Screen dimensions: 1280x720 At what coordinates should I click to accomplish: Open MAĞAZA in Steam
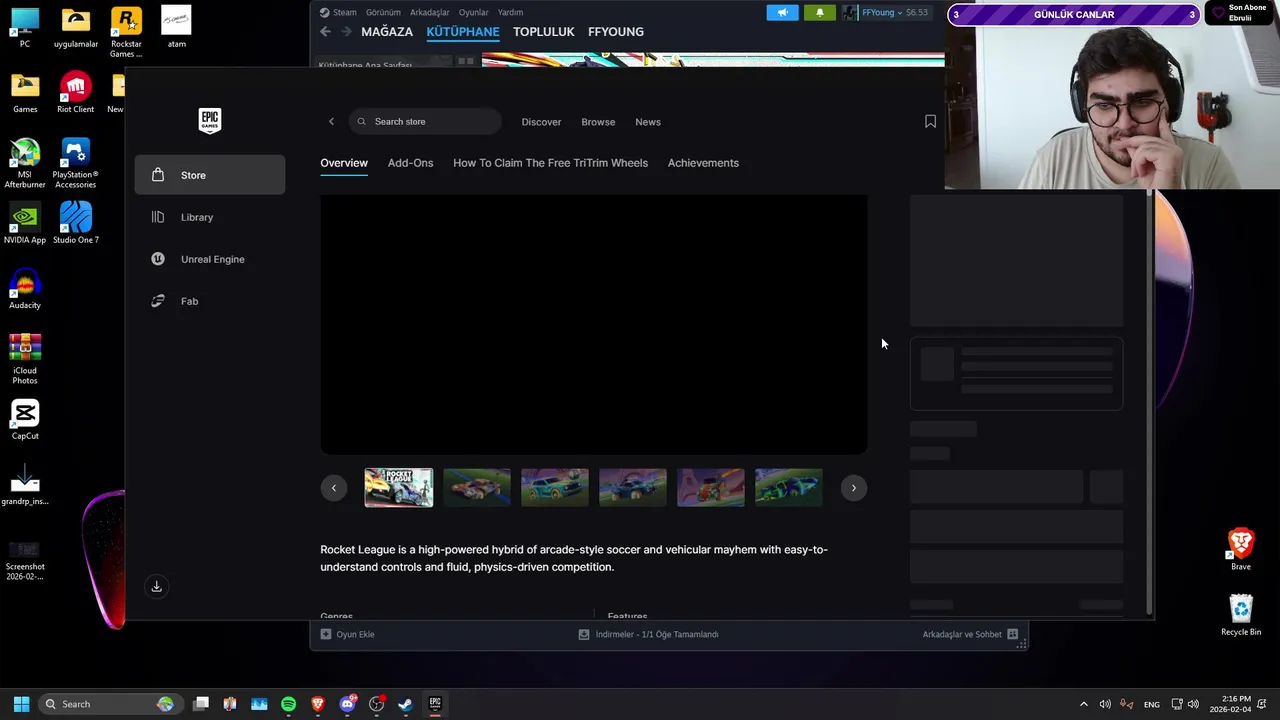point(387,32)
